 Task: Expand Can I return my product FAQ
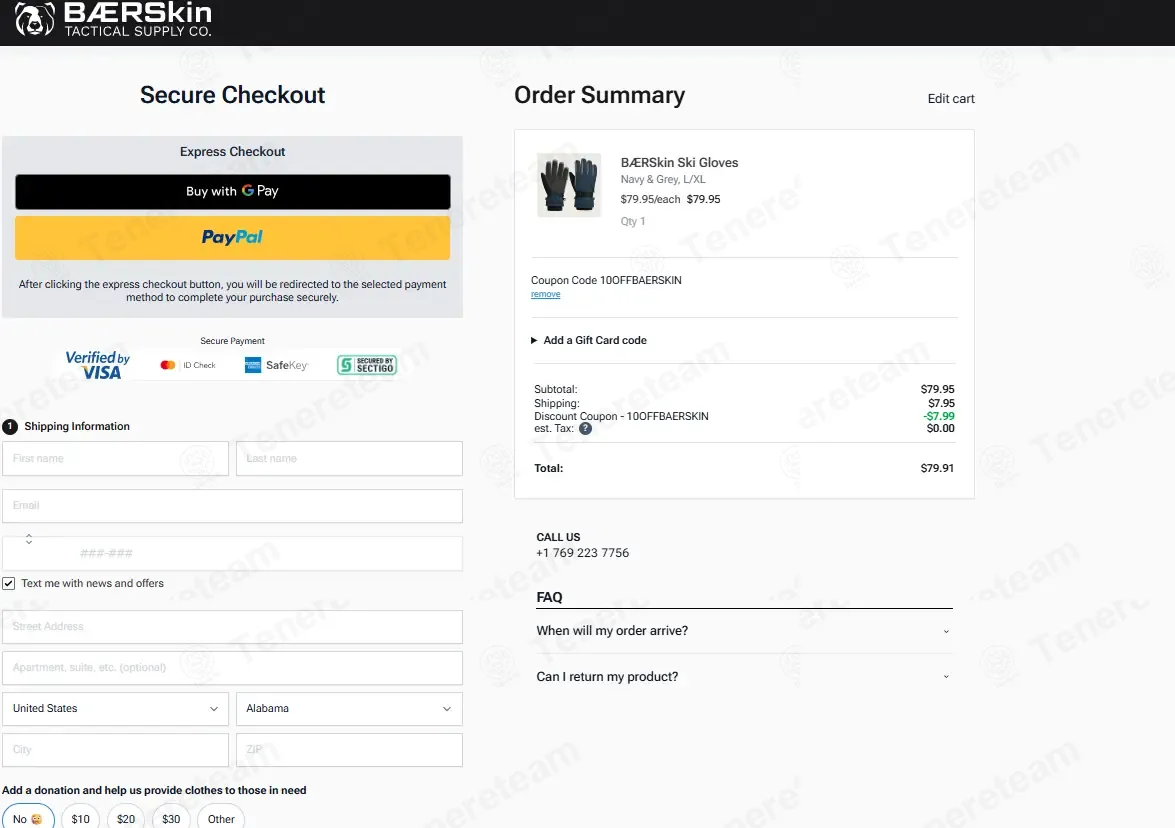coord(744,677)
